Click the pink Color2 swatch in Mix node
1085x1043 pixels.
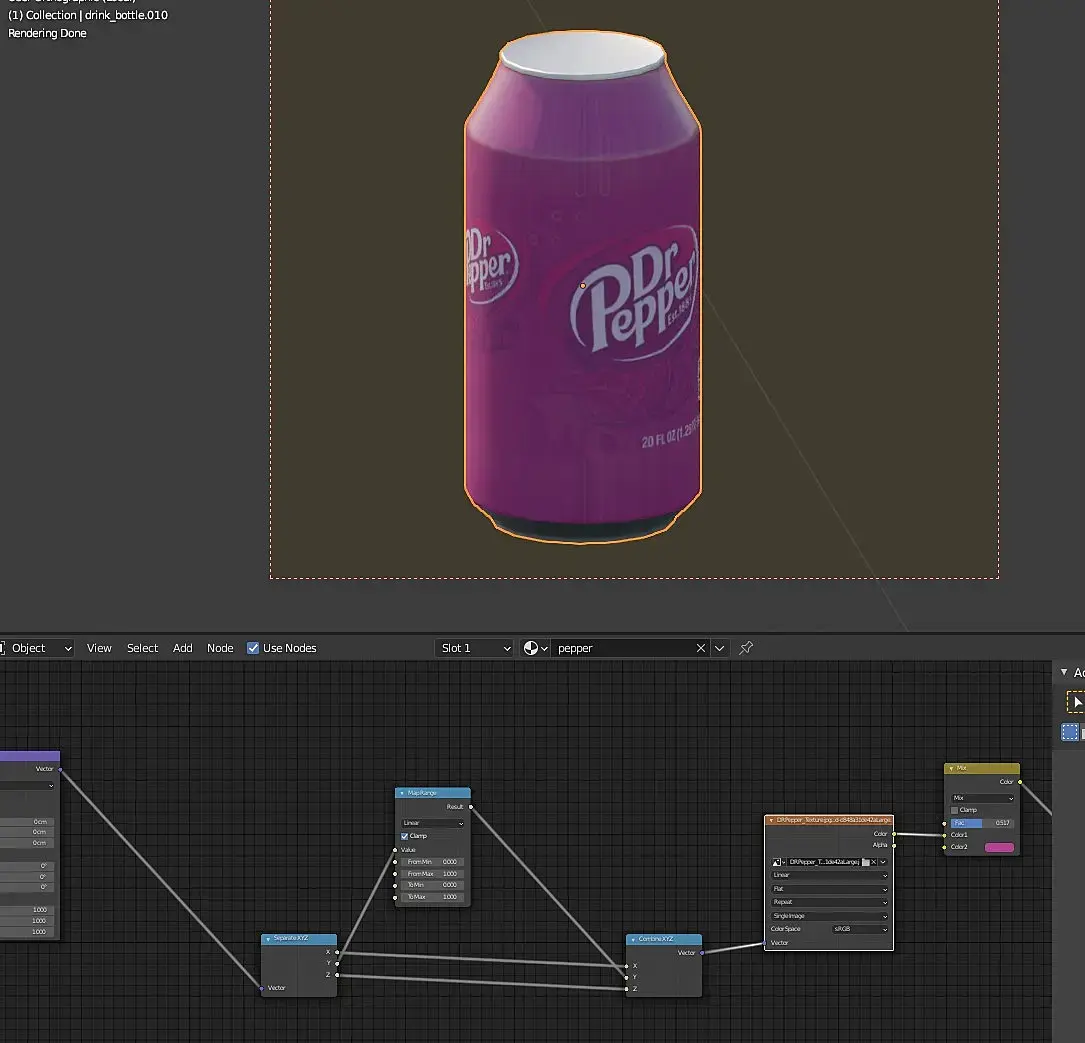coord(998,847)
